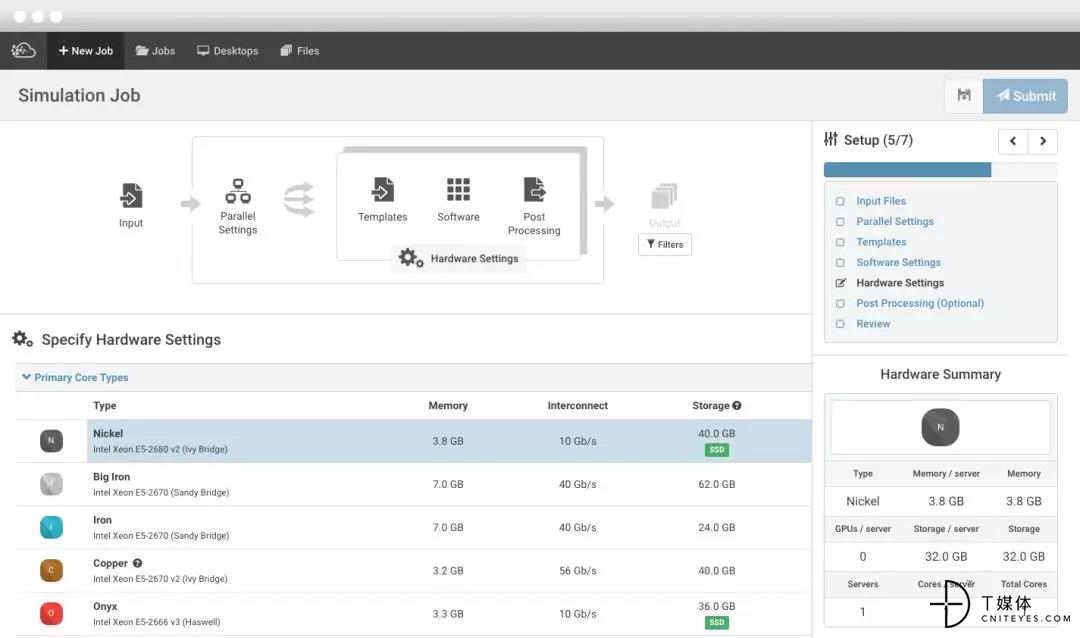Open the Jobs menu item
1080x638 pixels.
click(x=156, y=51)
